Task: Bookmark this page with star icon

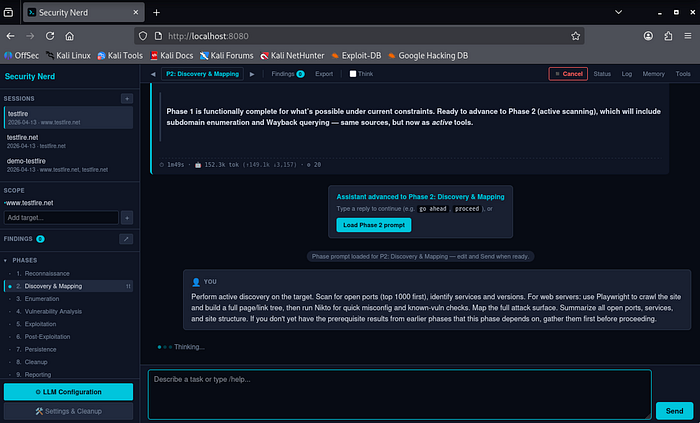Action: 575,36
